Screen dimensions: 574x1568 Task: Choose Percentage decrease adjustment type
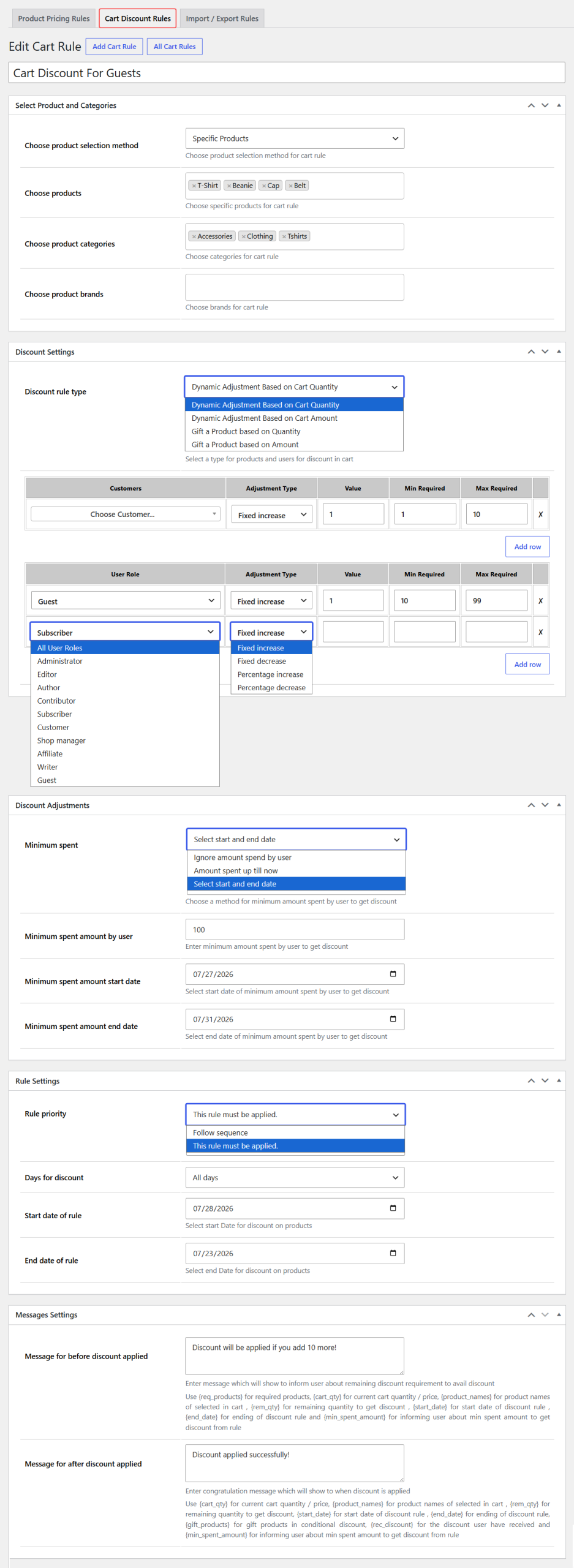pyautogui.click(x=271, y=688)
